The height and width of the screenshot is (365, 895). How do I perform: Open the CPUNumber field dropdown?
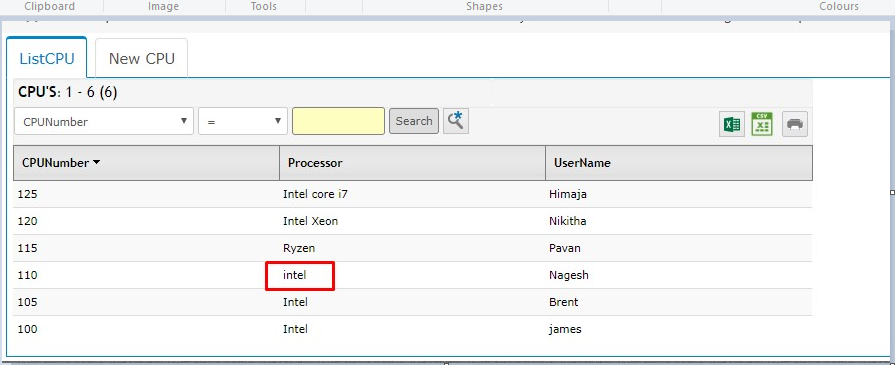[x=104, y=121]
